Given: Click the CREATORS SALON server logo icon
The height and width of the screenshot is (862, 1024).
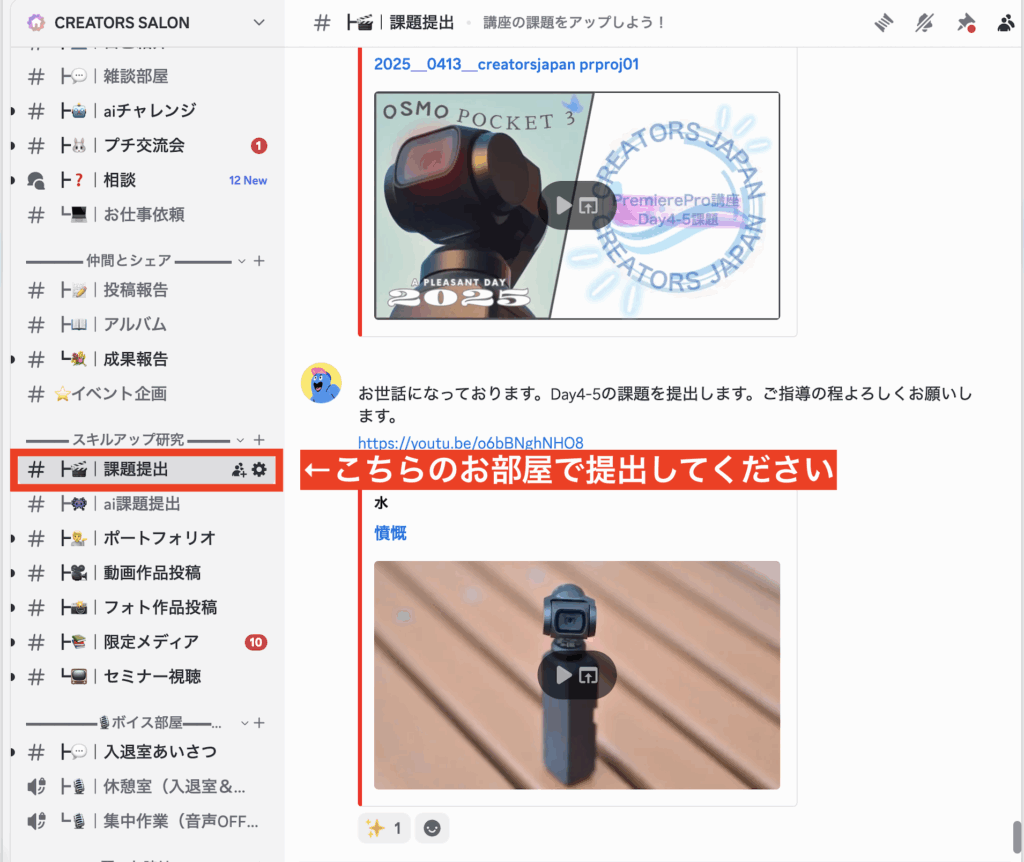Looking at the screenshot, I should (37, 23).
